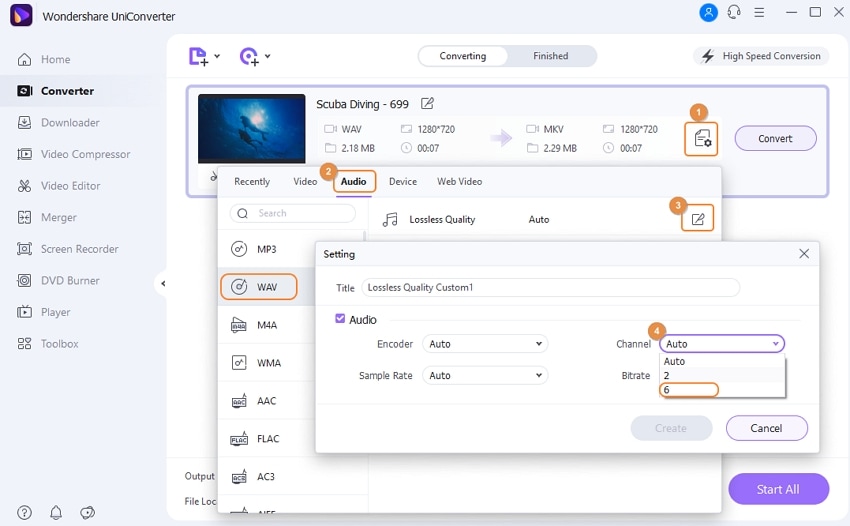Open the Recently tab
This screenshot has height=526, width=850.
click(x=252, y=182)
